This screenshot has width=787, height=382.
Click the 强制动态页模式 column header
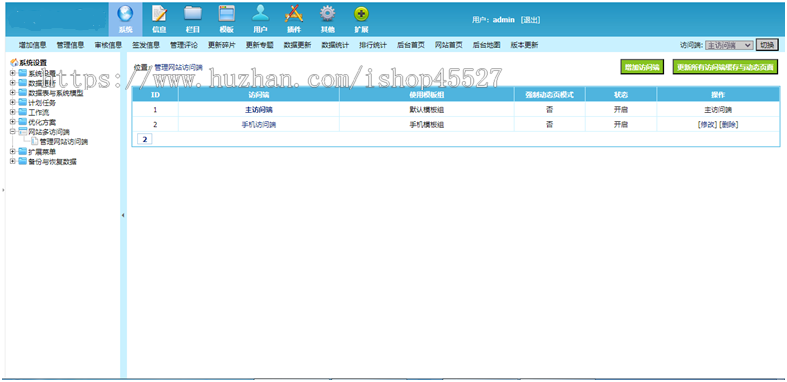coord(550,95)
